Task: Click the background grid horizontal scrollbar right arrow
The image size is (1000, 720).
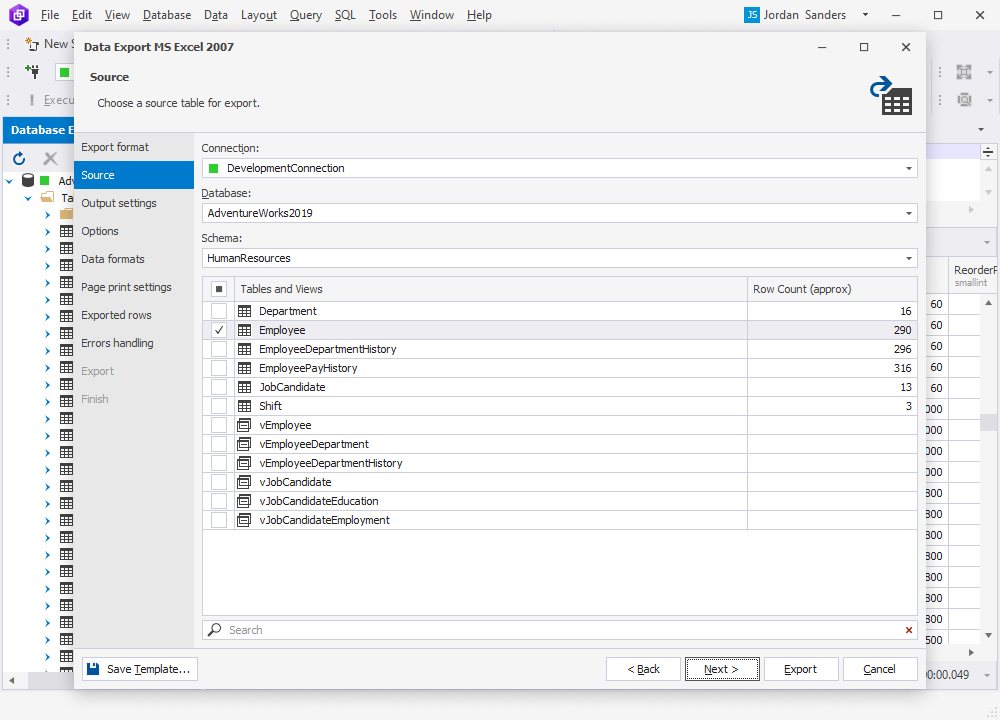Action: tap(971, 652)
